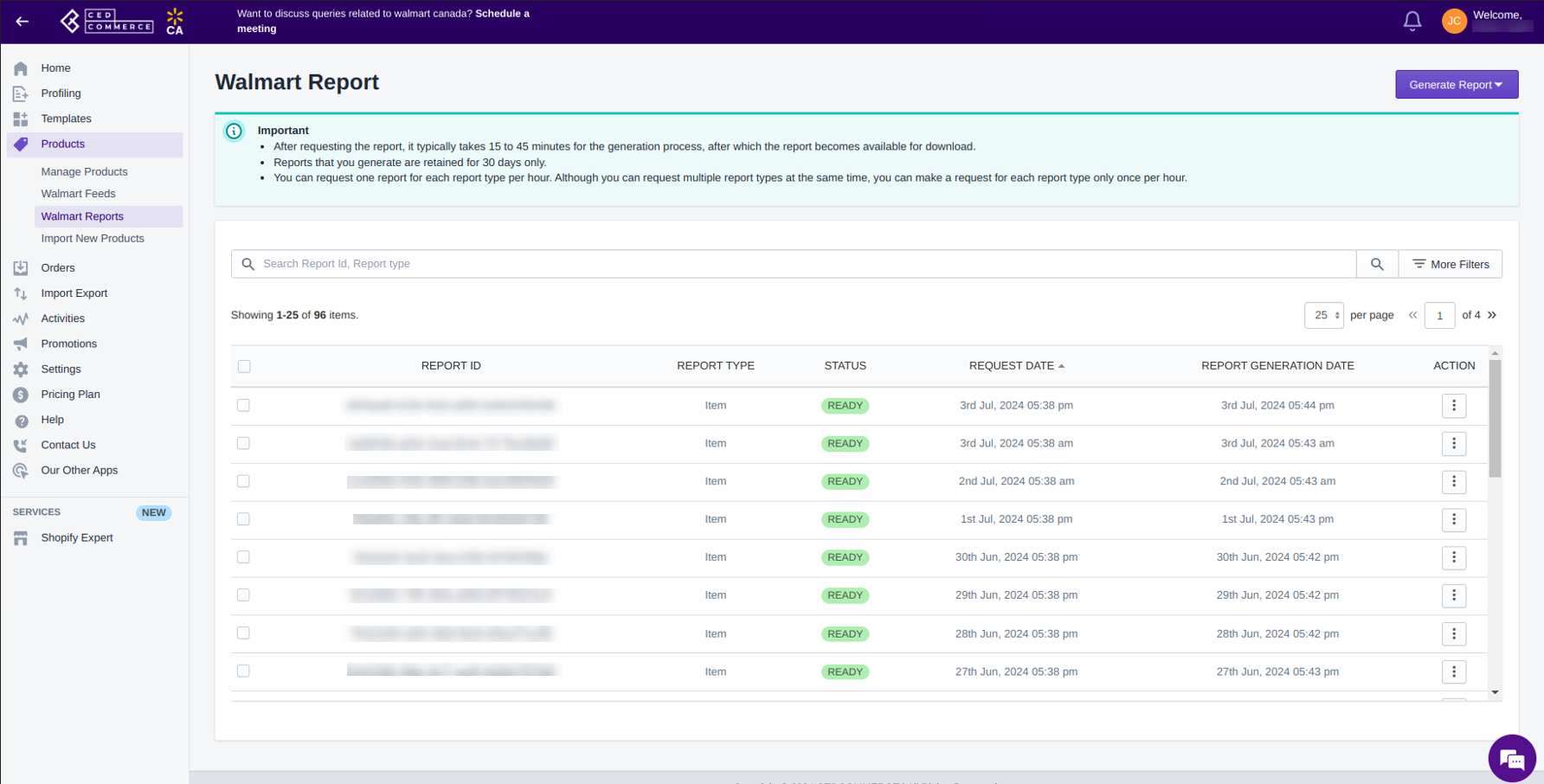Open Import New Products submenu item
This screenshot has height=784, width=1544.
(x=93, y=239)
